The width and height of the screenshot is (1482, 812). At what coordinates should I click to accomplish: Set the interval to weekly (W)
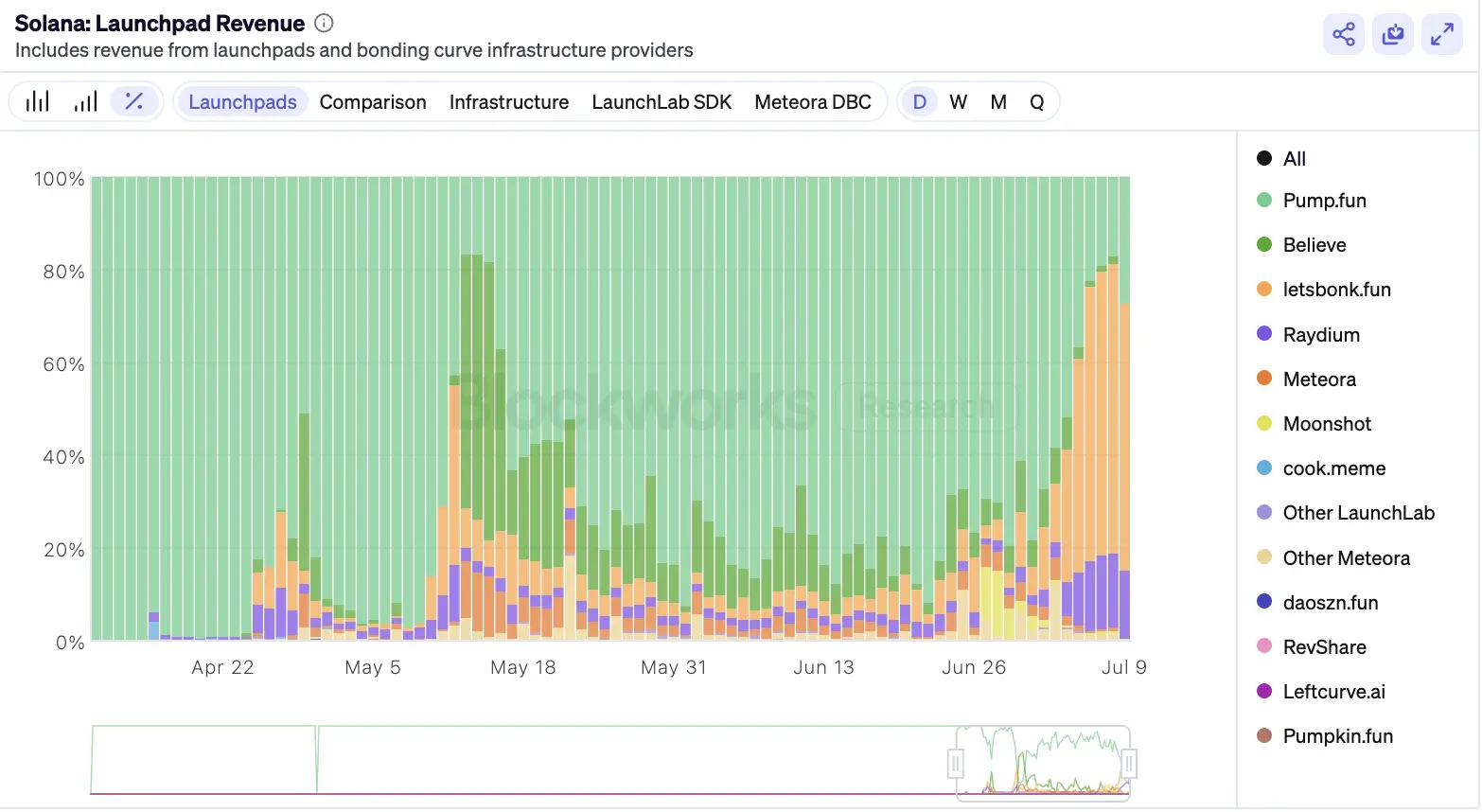click(x=958, y=102)
